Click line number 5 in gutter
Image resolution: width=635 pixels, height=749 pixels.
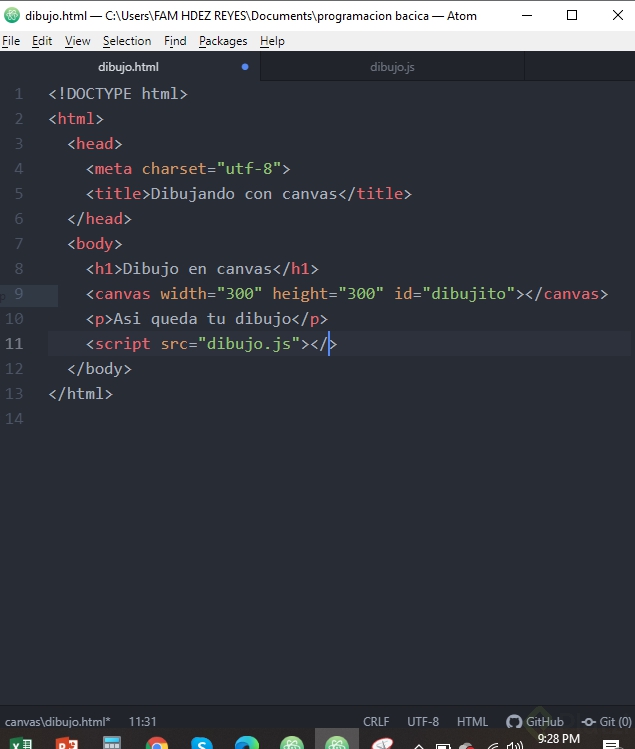pyautogui.click(x=19, y=193)
